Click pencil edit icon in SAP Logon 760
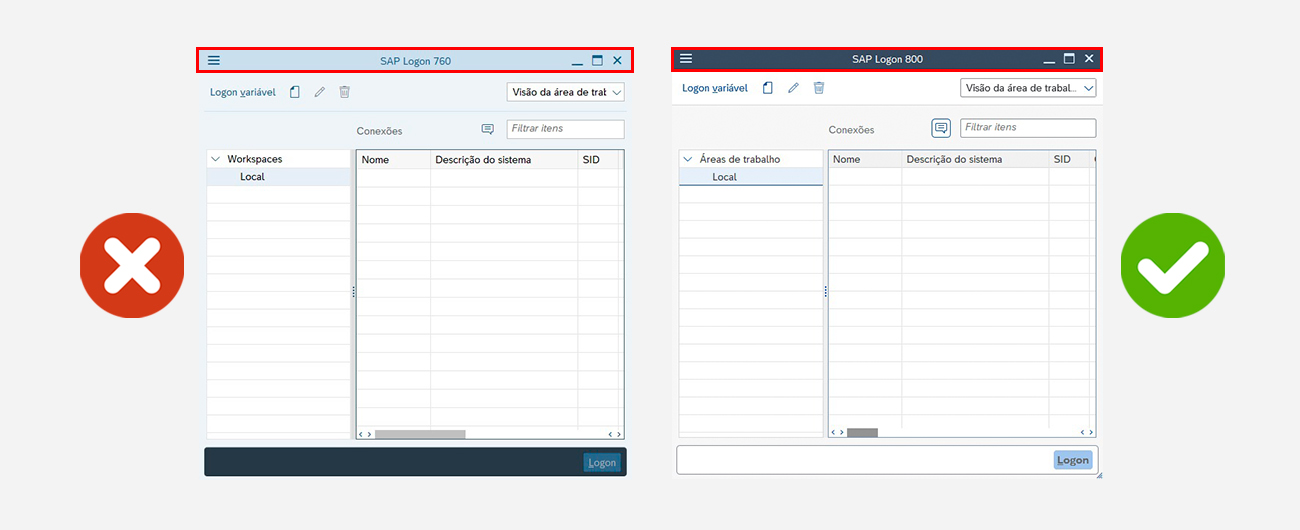The width and height of the screenshot is (1300, 530). tap(320, 92)
